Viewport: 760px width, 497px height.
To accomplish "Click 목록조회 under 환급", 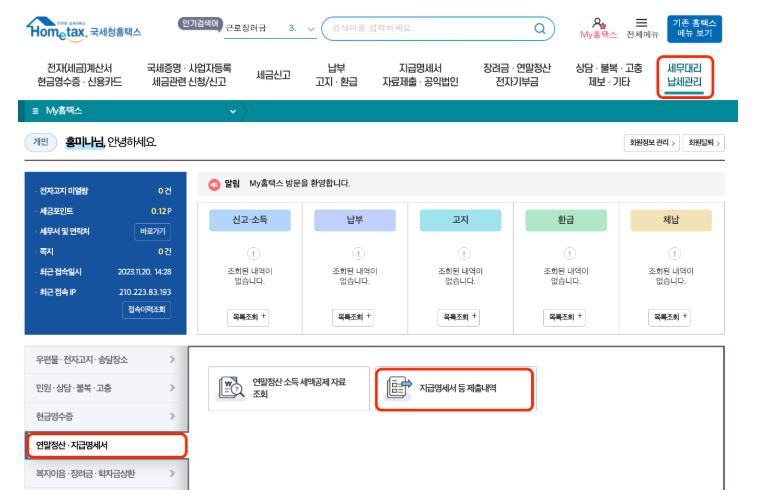I will (x=564, y=317).
